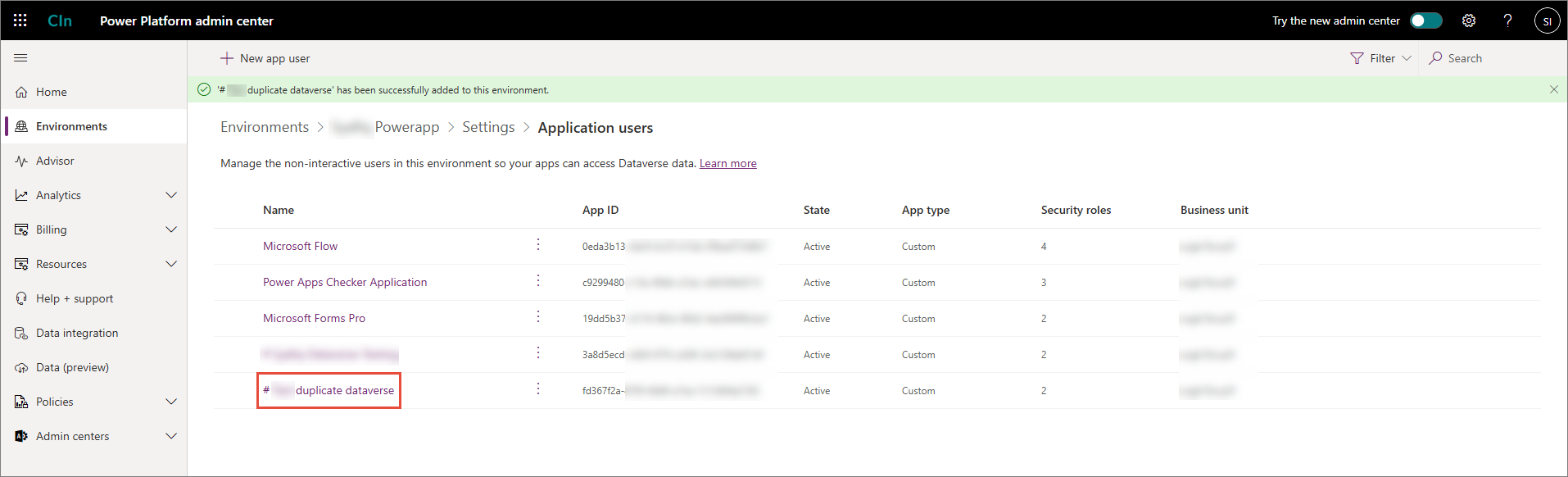Open more options for Power Apps Checker Application
This screenshot has height=477, width=1568.
(x=538, y=280)
